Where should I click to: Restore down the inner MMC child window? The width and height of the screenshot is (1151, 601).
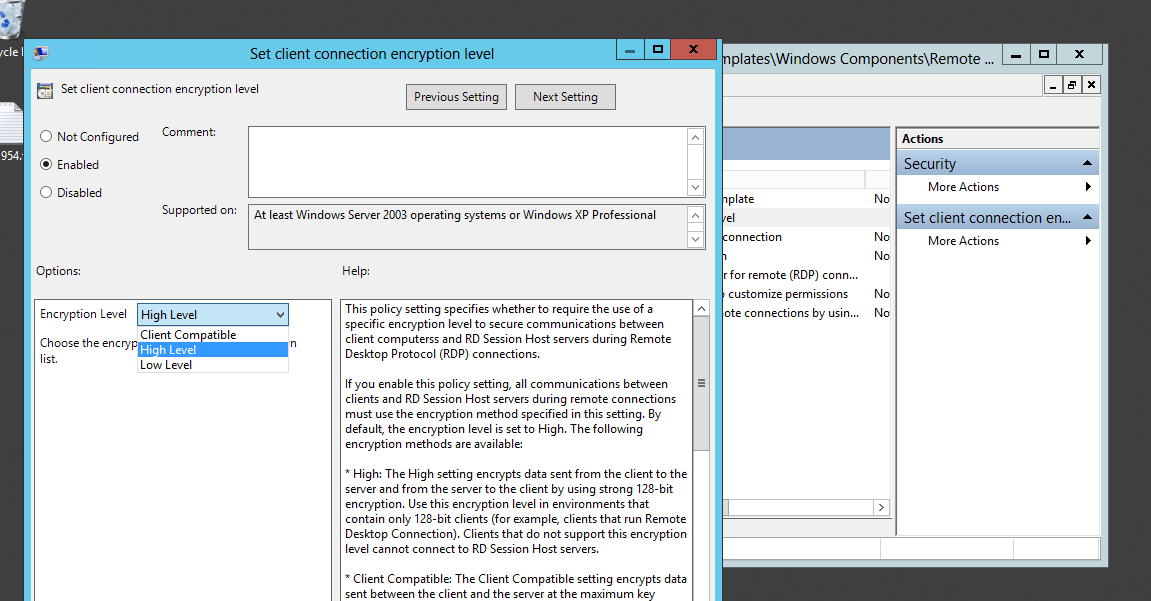(1072, 85)
